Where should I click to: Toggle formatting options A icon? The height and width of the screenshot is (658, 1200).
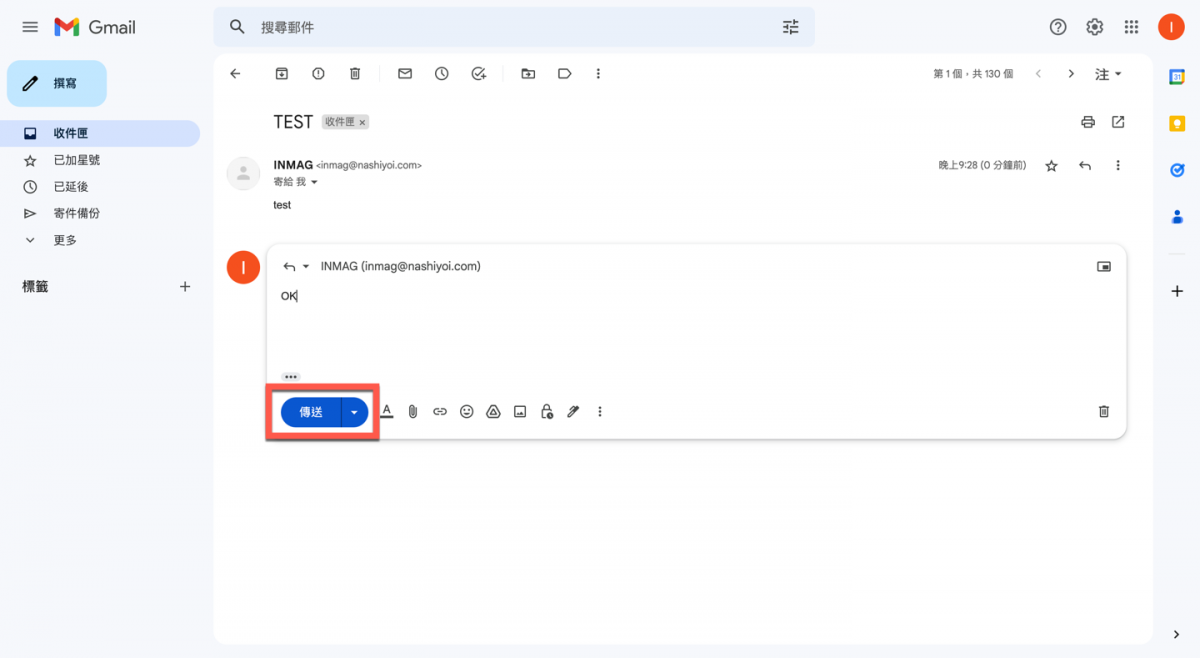pos(386,412)
